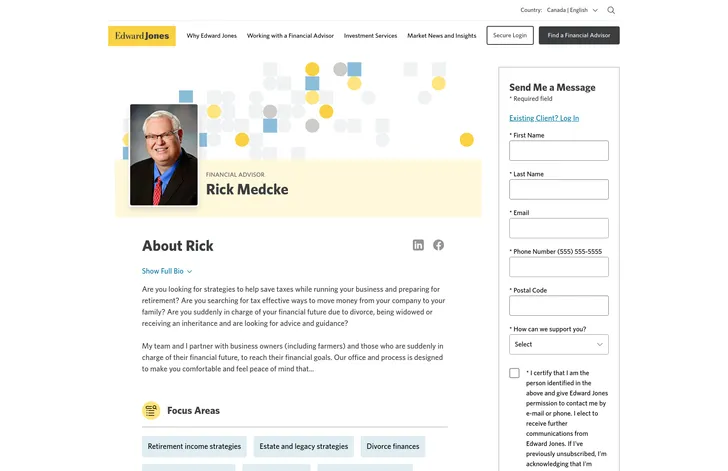This screenshot has width=728, height=471.
Task: Click the Focus Areas list icon
Action: [151, 411]
